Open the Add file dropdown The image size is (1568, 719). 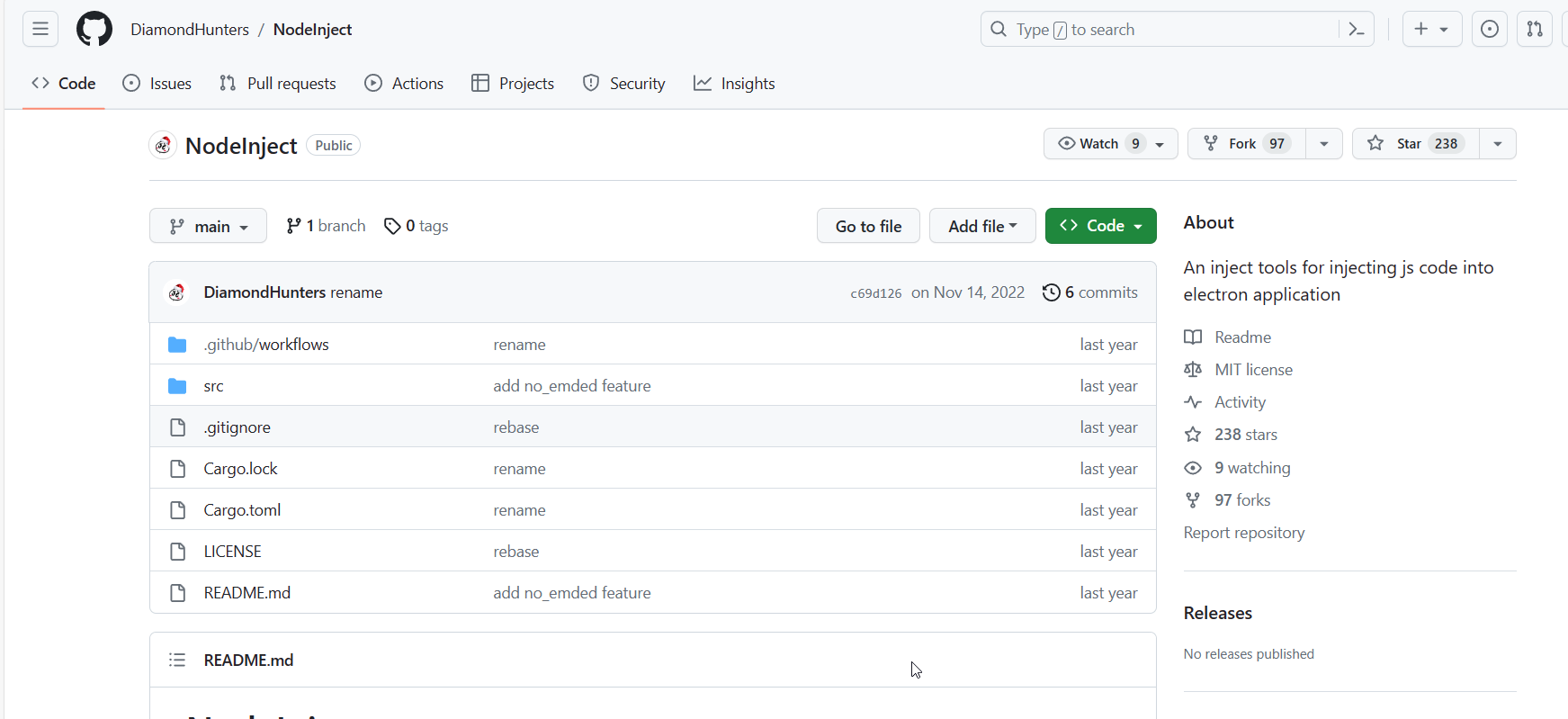(x=981, y=227)
